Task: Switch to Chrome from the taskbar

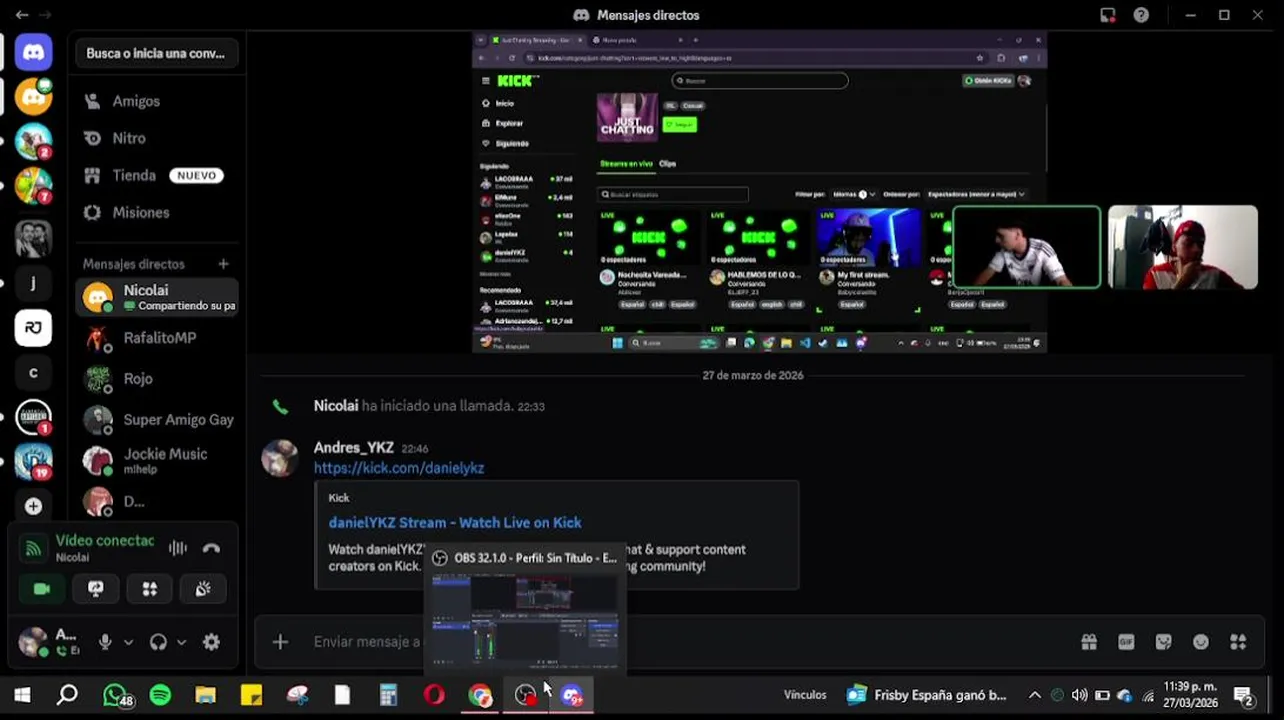Action: (x=480, y=695)
